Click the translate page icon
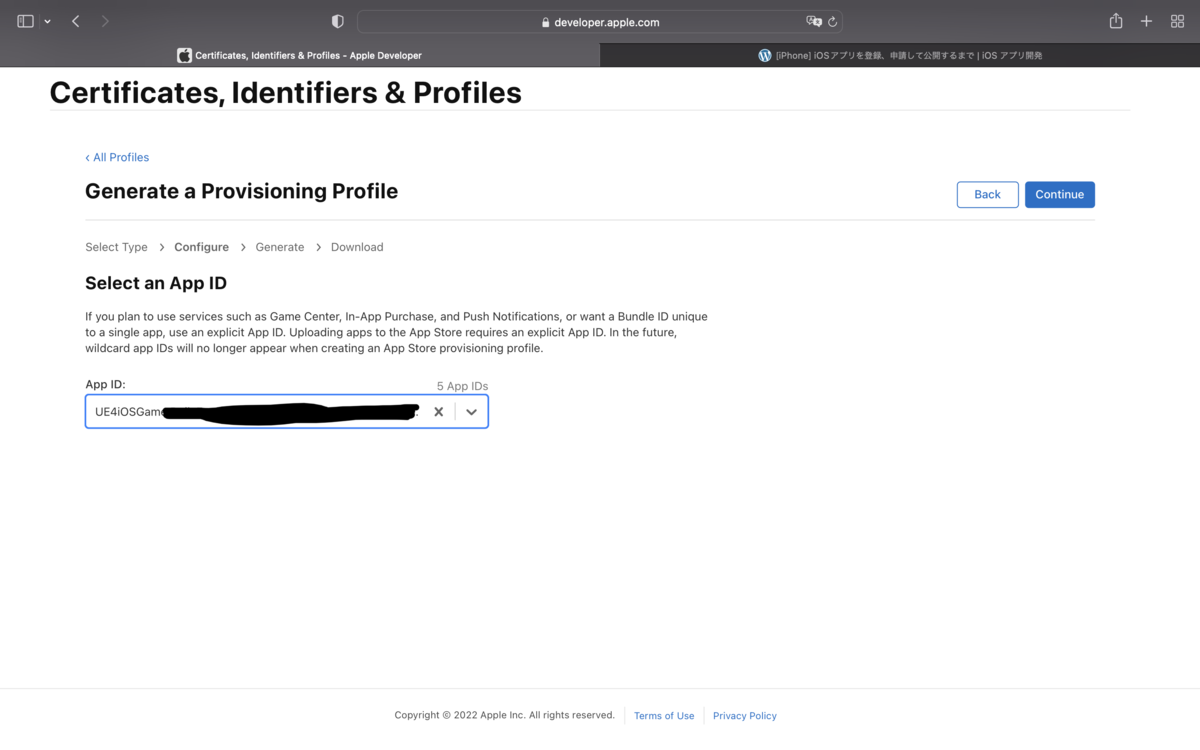 click(814, 21)
